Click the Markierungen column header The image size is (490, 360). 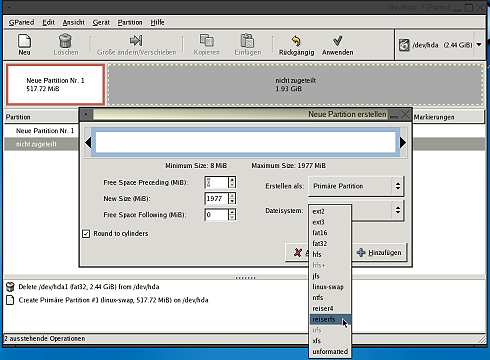[448, 117]
